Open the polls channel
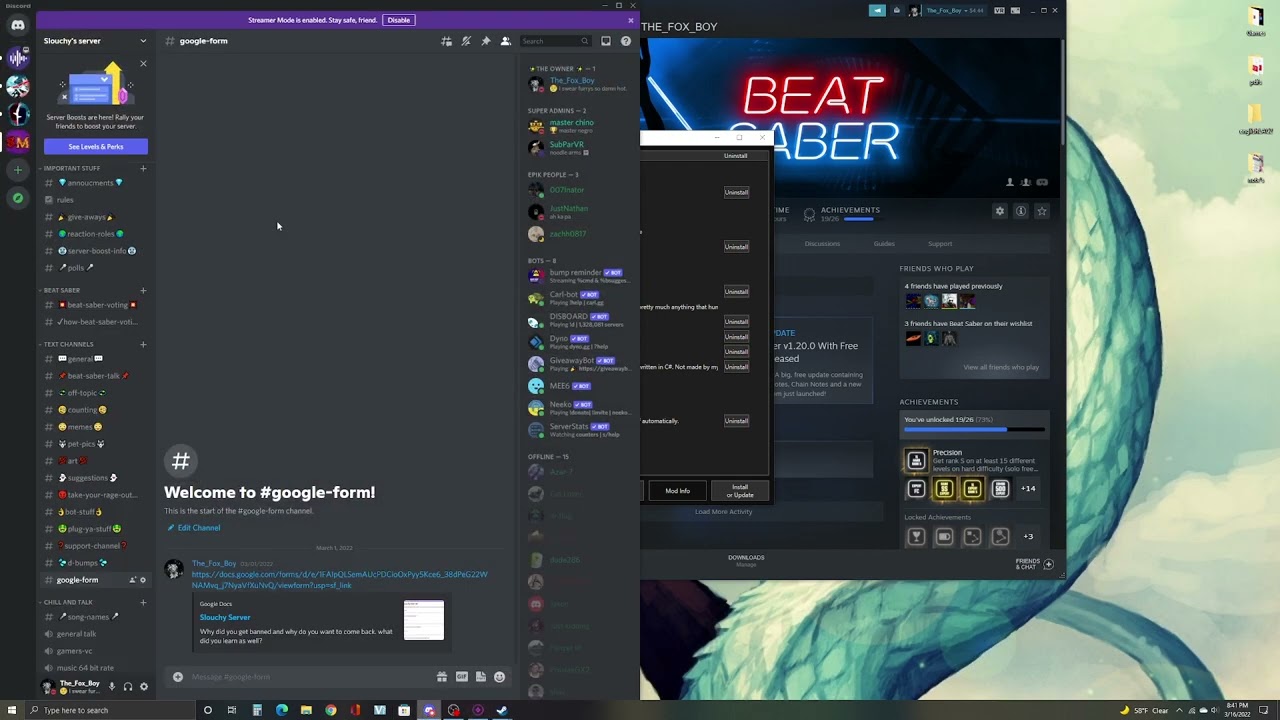 (95, 268)
